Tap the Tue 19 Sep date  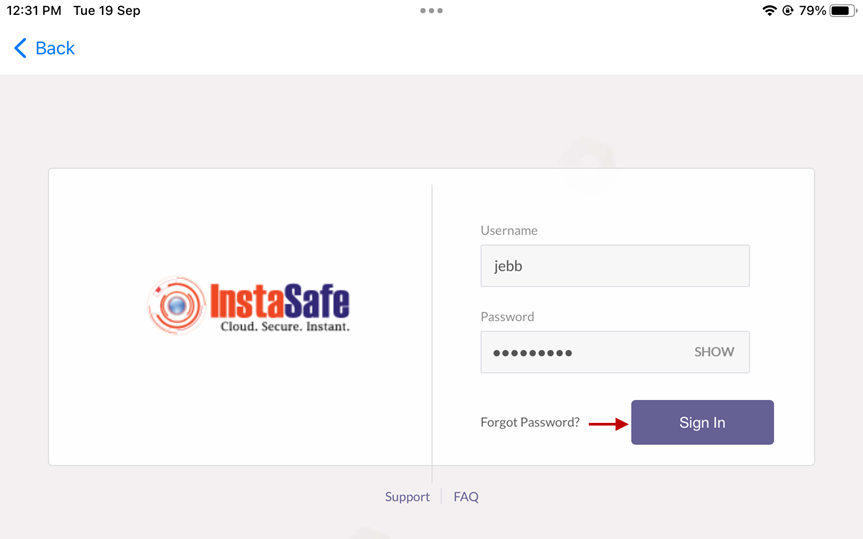[x=107, y=10]
